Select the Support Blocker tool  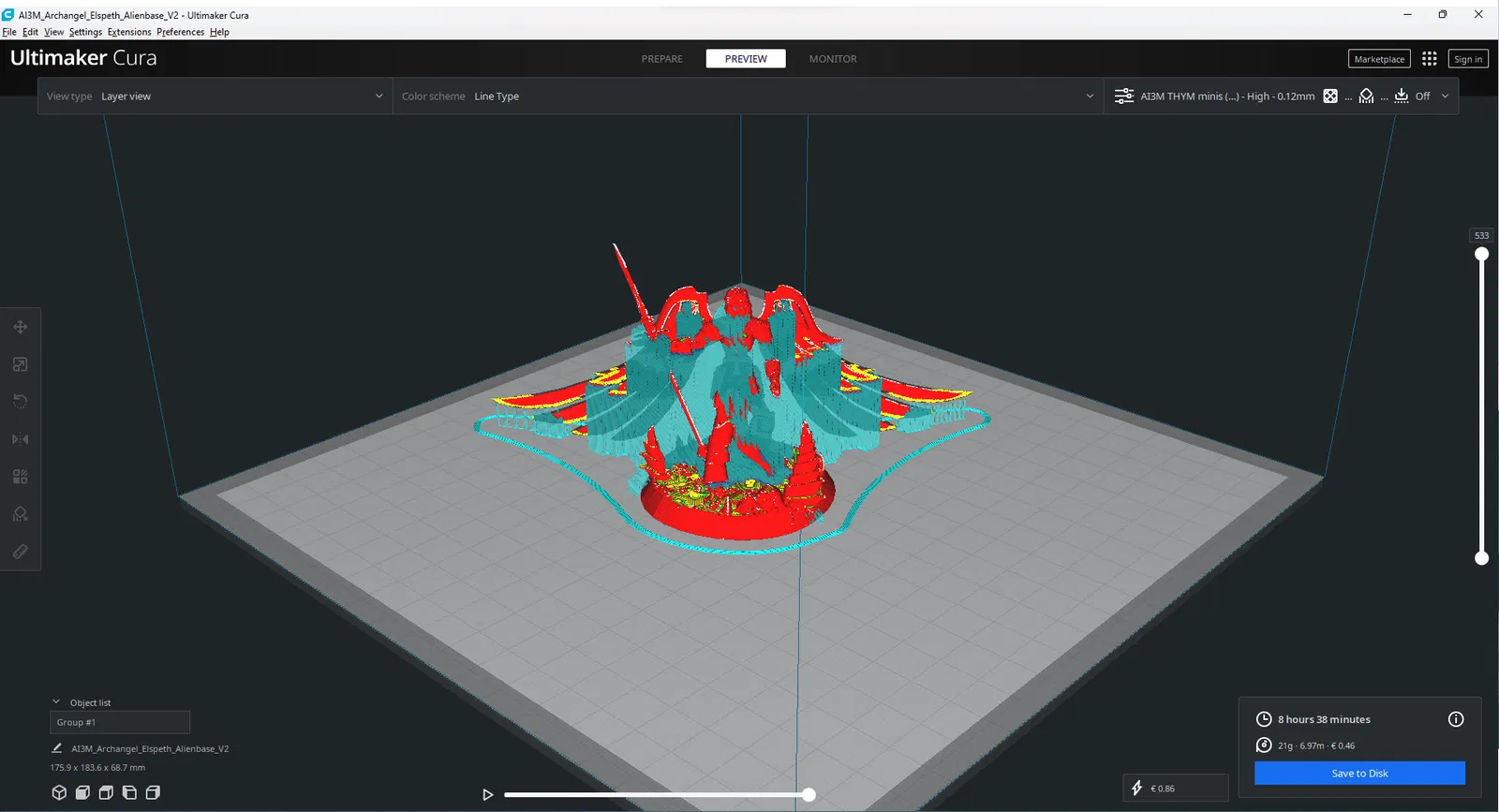click(x=20, y=514)
